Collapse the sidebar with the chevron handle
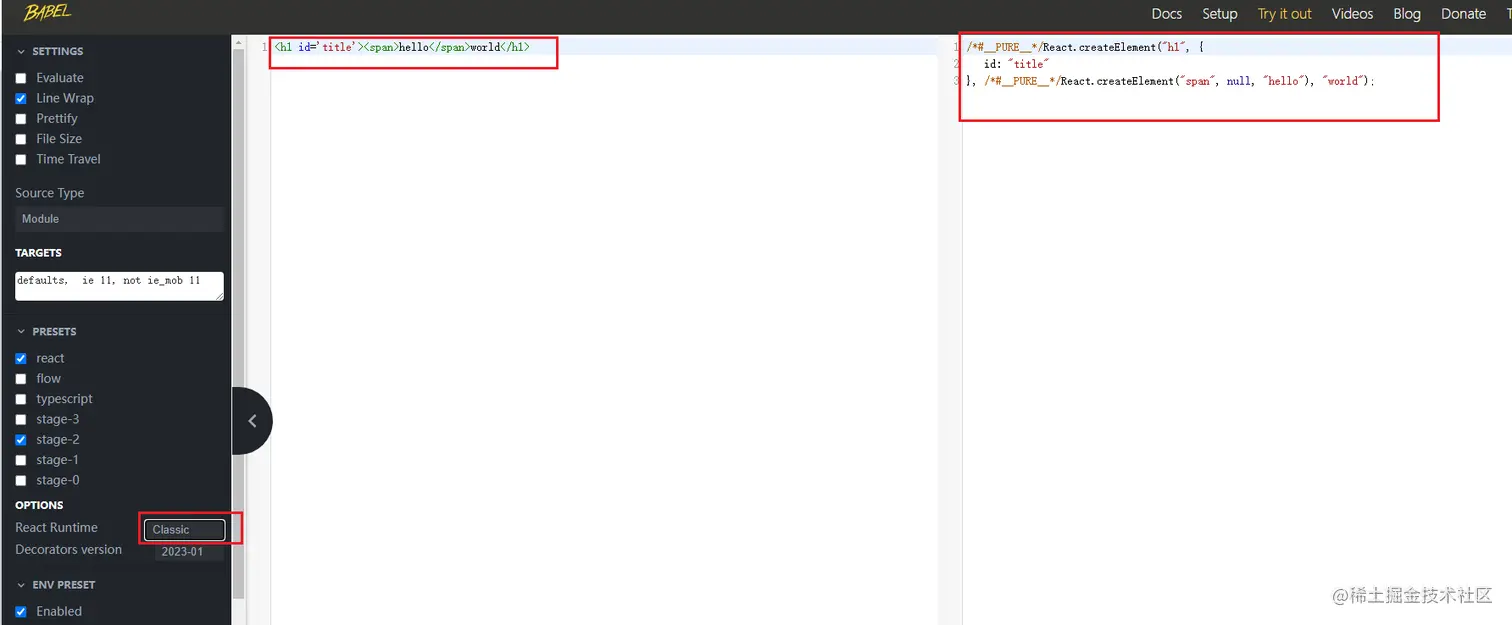Screen dimensions: 1512x625 point(252,421)
